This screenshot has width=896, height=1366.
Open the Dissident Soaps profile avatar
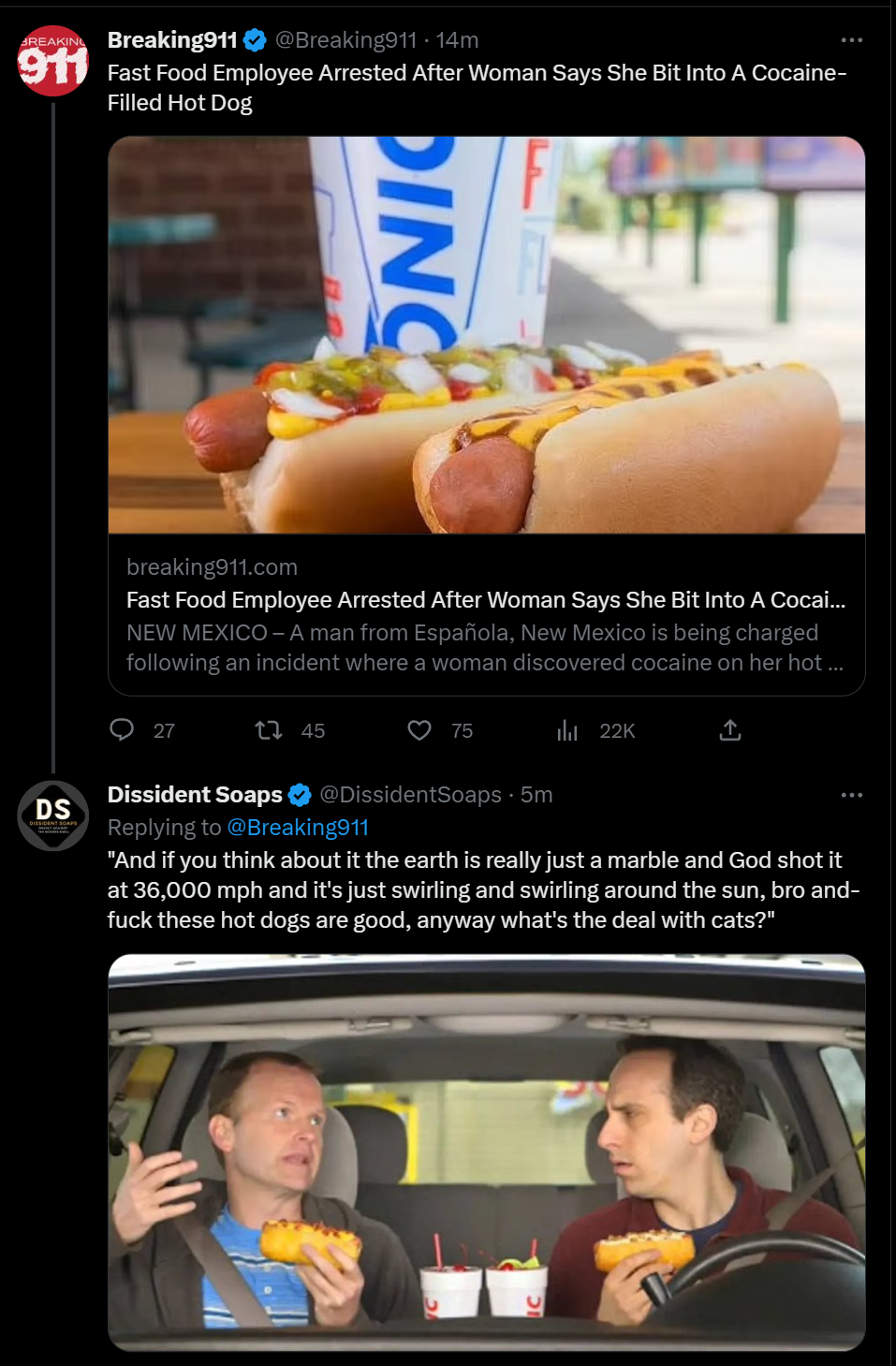[53, 815]
